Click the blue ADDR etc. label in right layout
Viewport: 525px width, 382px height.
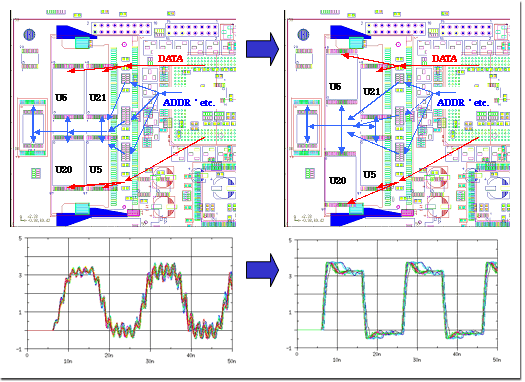point(463,103)
